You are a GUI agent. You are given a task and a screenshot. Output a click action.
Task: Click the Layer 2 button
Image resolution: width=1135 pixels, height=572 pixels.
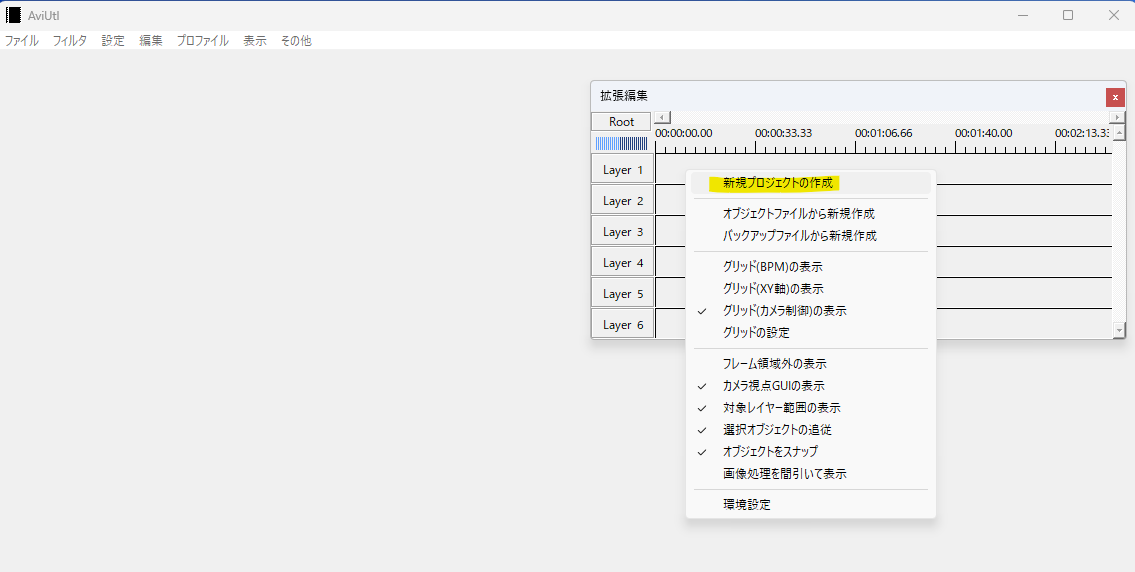click(623, 201)
